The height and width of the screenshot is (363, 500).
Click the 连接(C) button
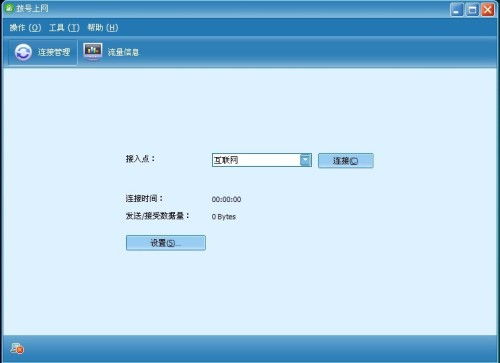coord(346,161)
